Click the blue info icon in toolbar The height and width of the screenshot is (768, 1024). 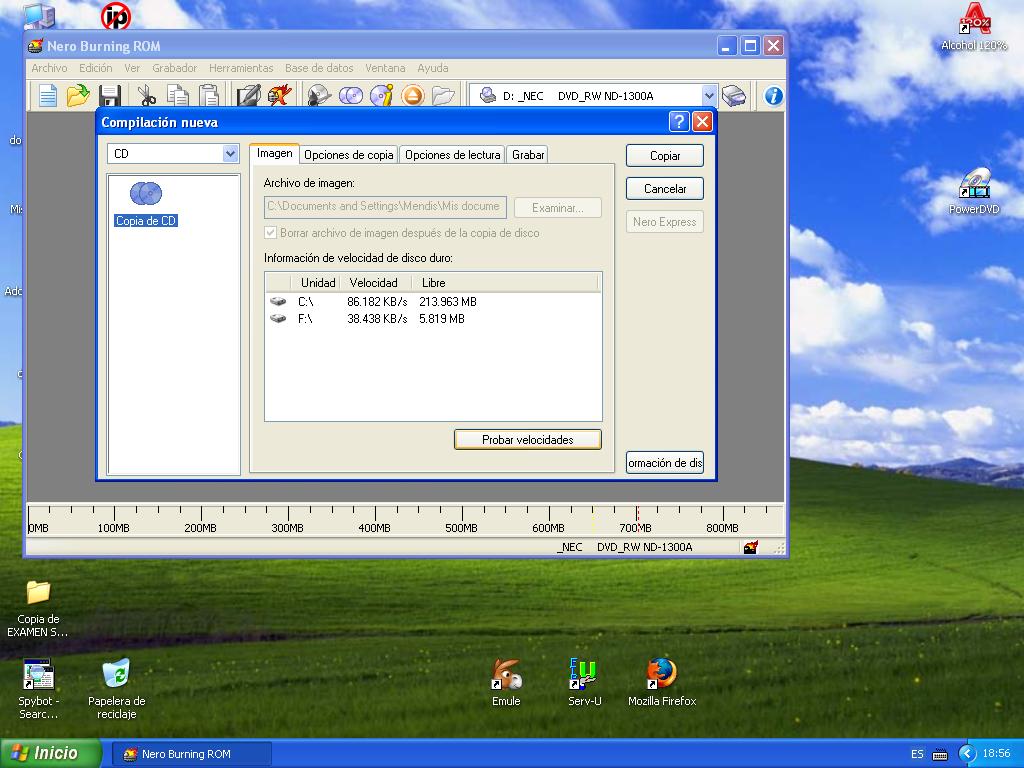tap(773, 96)
